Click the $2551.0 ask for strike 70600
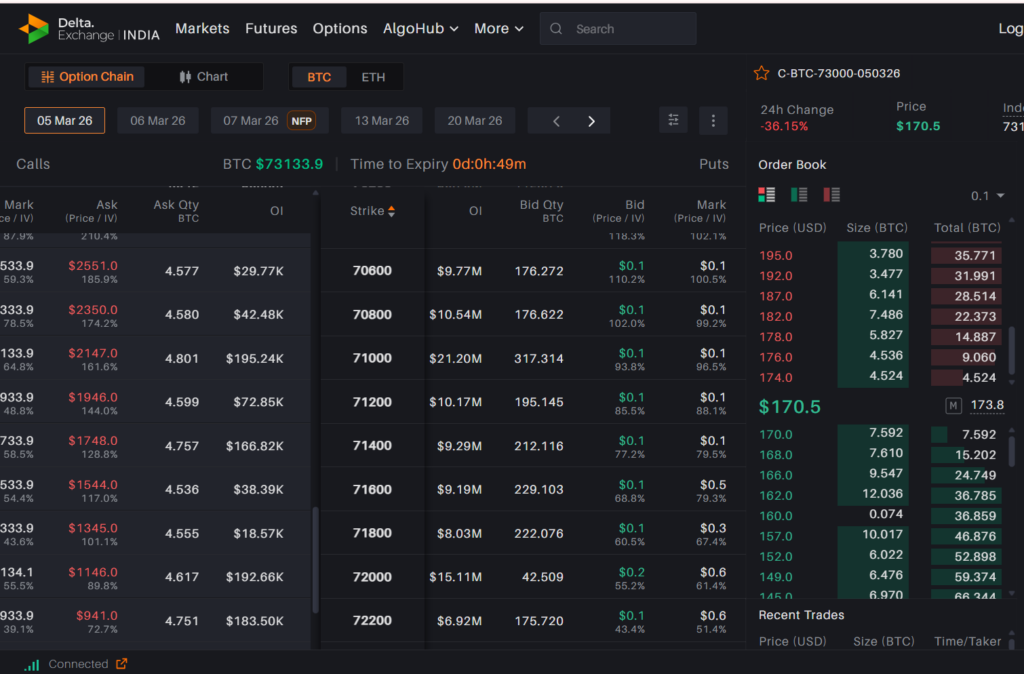1024x674 pixels. pyautogui.click(x=93, y=266)
